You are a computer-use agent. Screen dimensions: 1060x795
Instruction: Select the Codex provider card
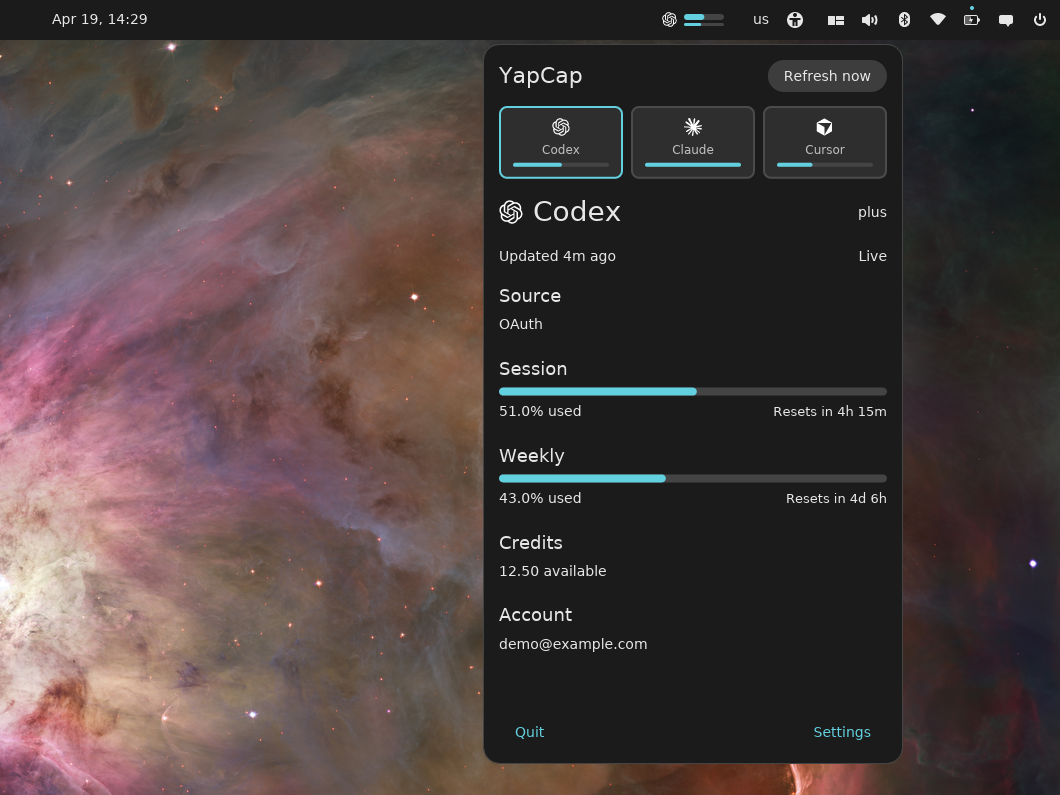click(560, 142)
